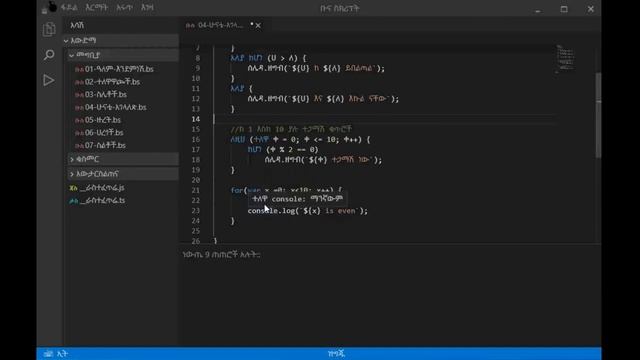This screenshot has height=360, width=640.
Task: Open file 05- .bs in explorer
Action: [103, 120]
